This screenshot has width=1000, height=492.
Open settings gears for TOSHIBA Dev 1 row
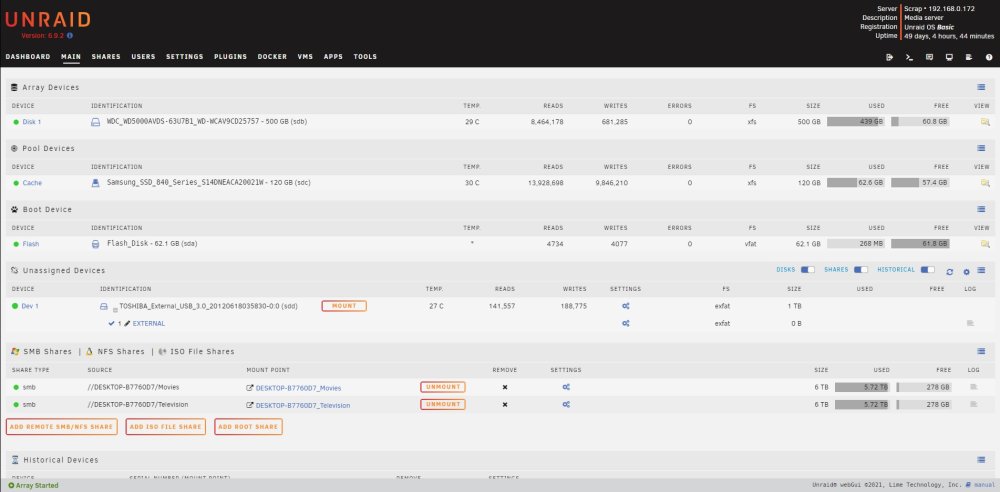click(626, 306)
